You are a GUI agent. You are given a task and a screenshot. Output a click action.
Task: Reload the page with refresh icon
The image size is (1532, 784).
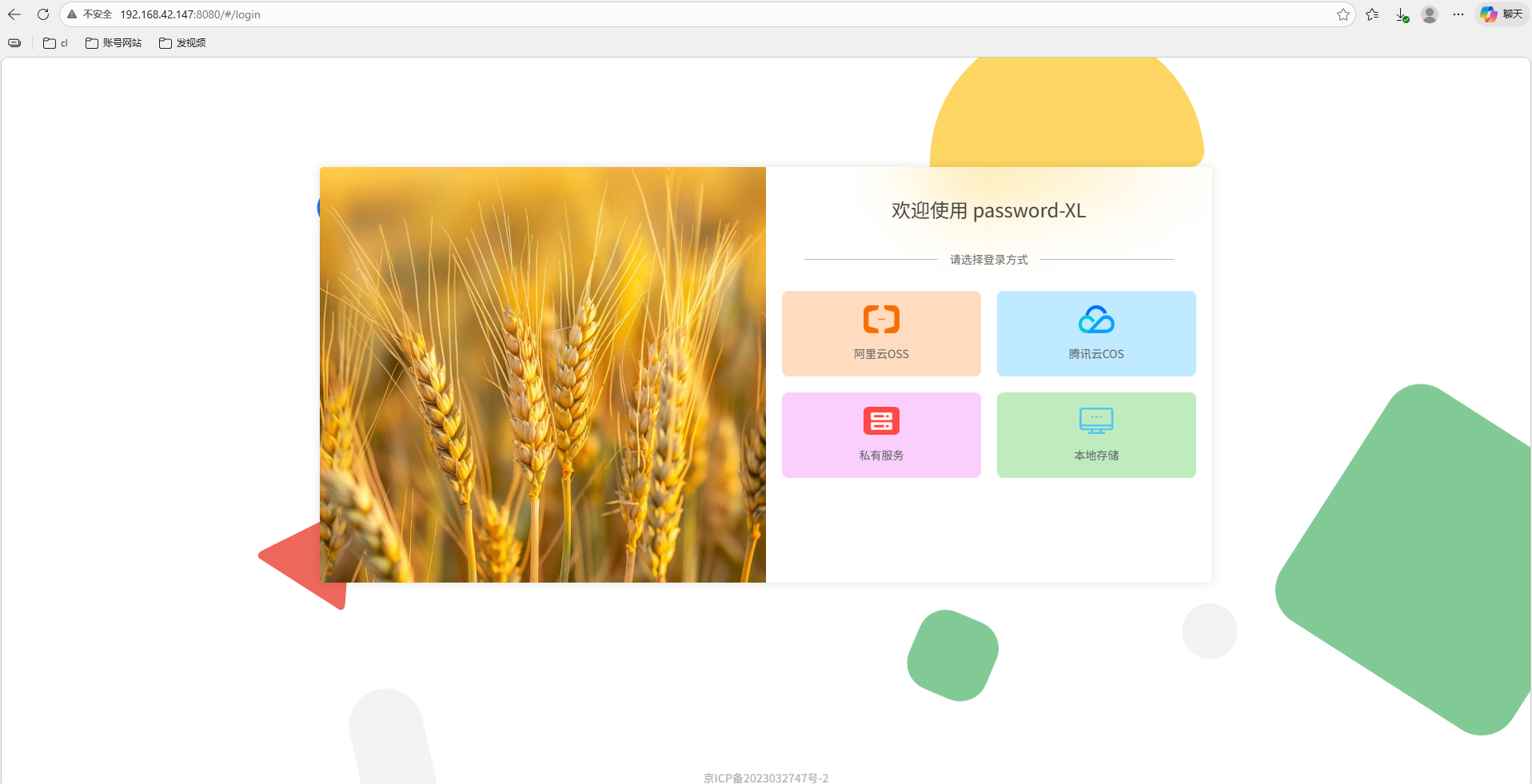tap(43, 14)
